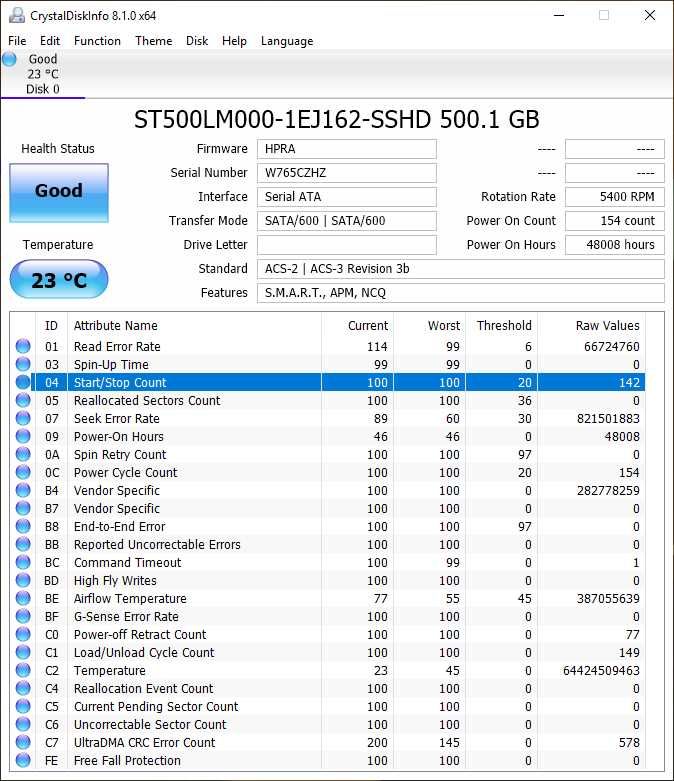
Task: Click the Serial Number field W765CZHZ
Action: [347, 173]
